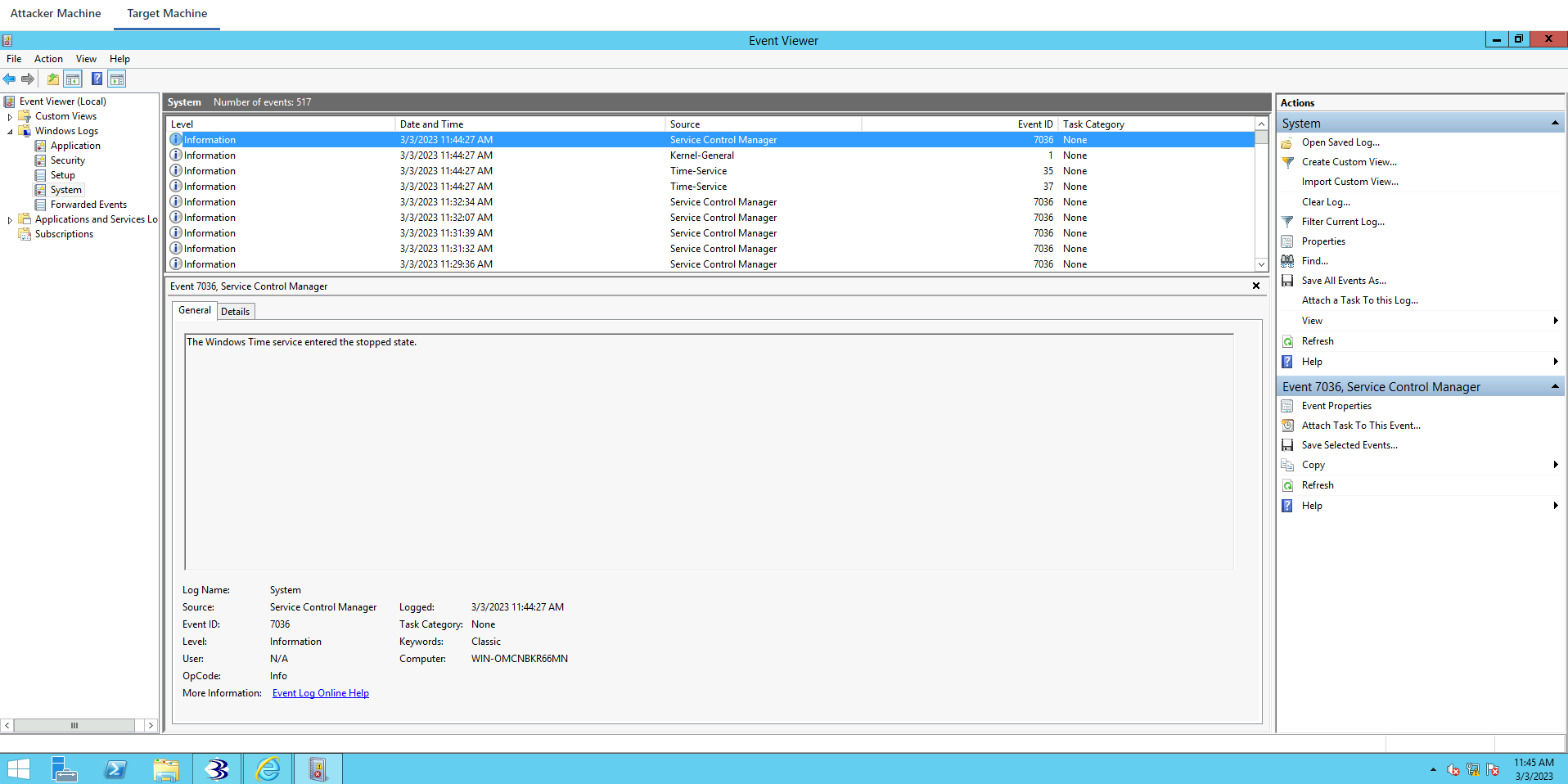
Task: Switch to the Details tab
Action: pos(236,312)
